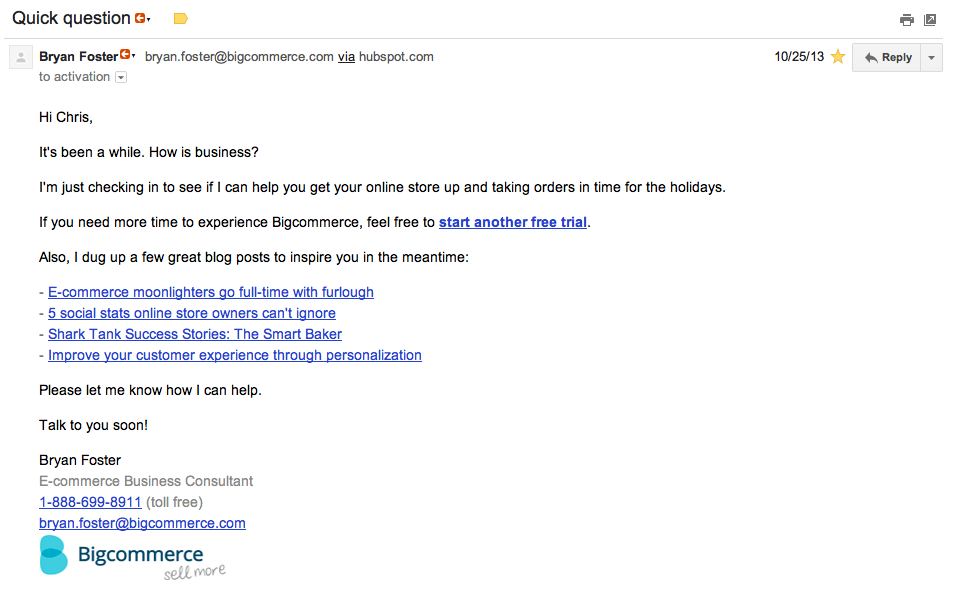Click the Reply button
Viewport: 961px width, 591px height.
click(887, 57)
